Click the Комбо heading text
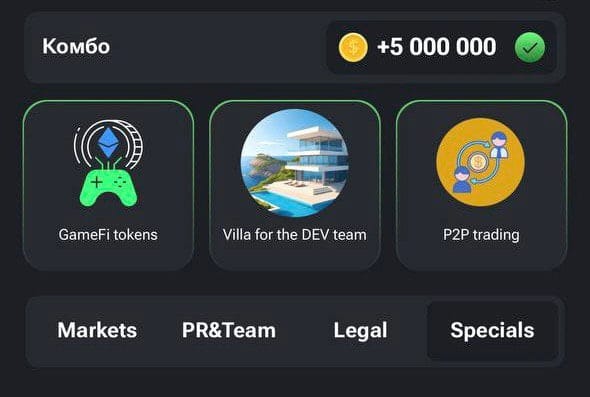 pyautogui.click(x=76, y=47)
